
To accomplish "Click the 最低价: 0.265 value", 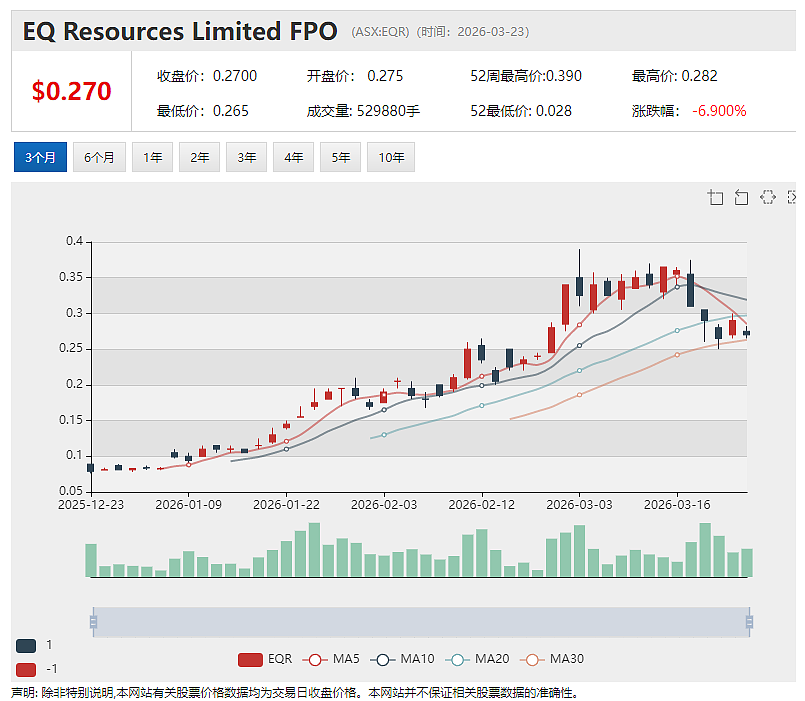I will (203, 111).
